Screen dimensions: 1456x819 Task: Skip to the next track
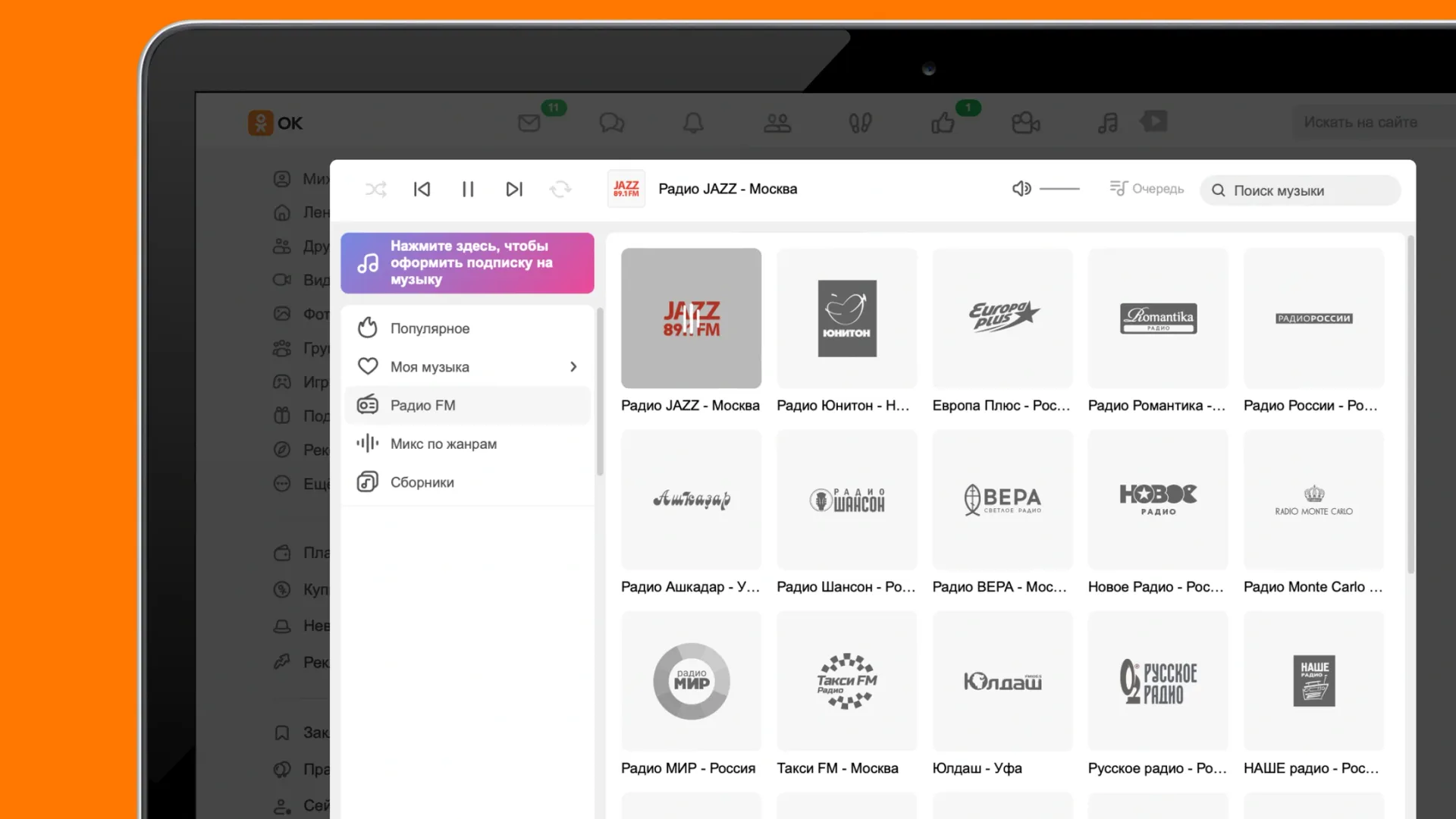514,189
